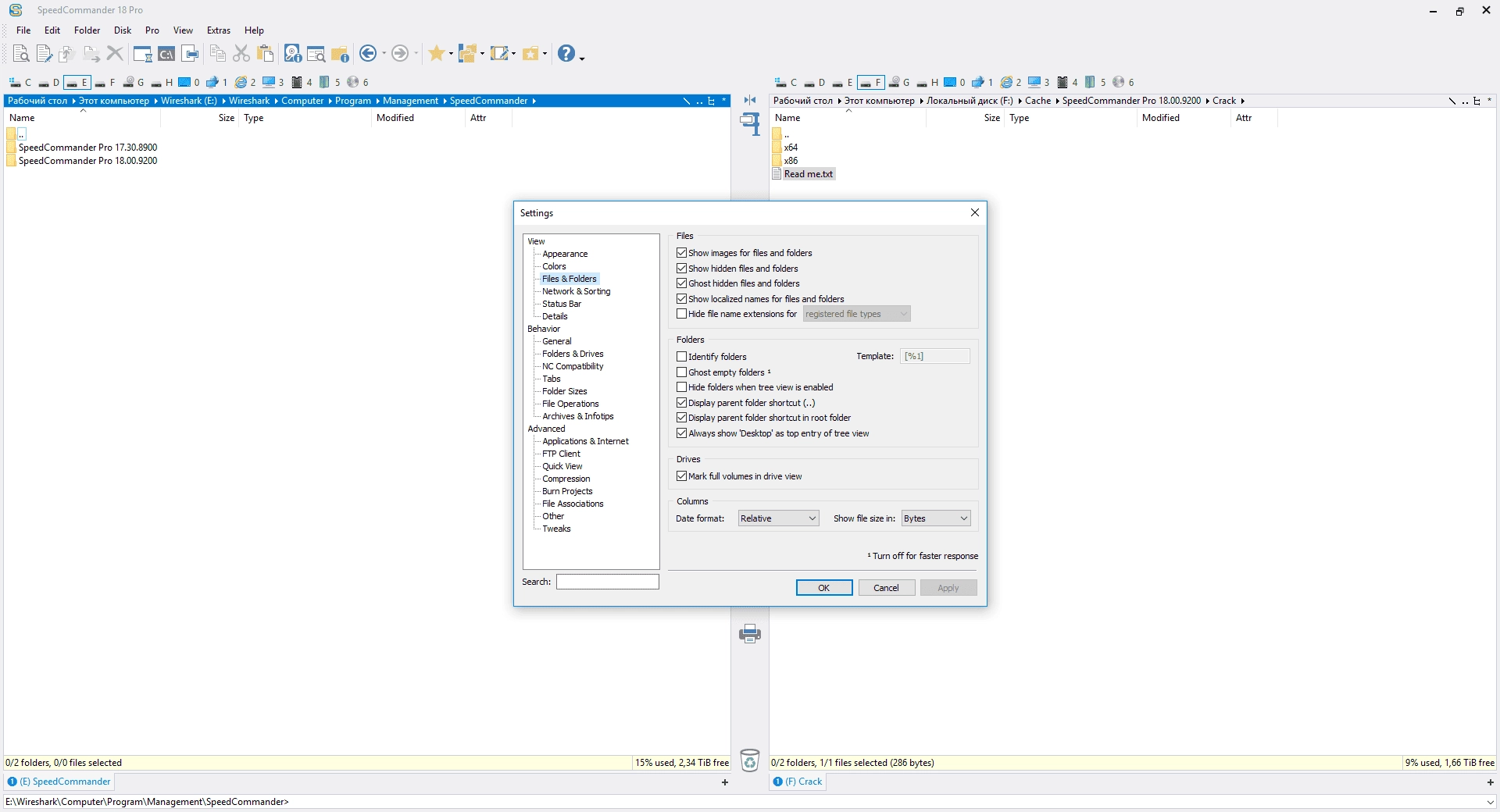Image resolution: width=1500 pixels, height=812 pixels.
Task: Open the command prompt (C:\) icon
Action: [166, 53]
